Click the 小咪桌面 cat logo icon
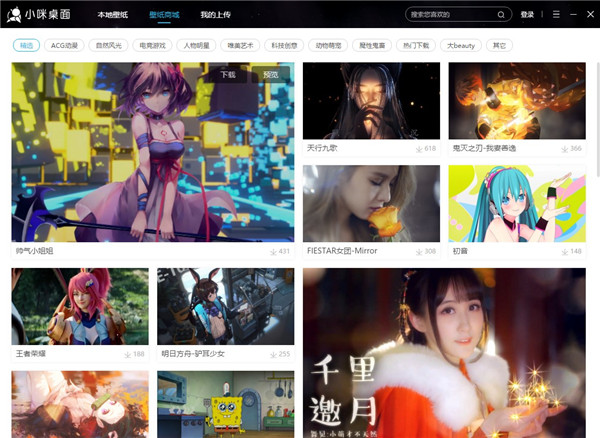Viewport: 600px width, 438px height. click(x=14, y=15)
